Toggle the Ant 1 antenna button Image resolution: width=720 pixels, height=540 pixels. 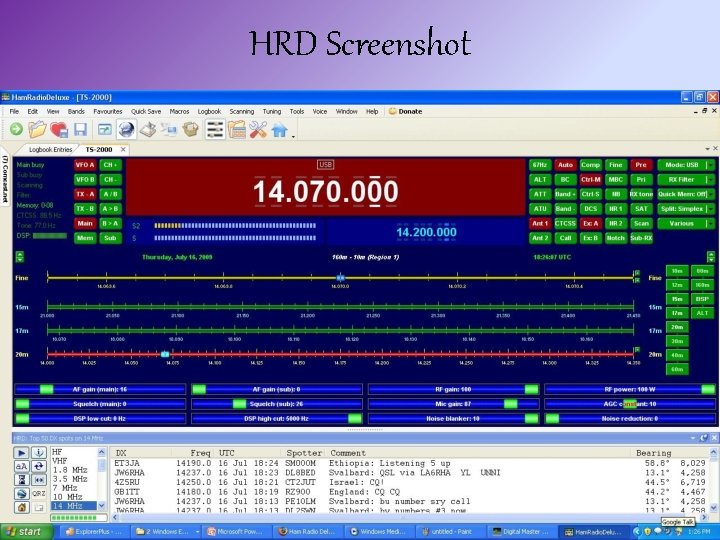540,224
